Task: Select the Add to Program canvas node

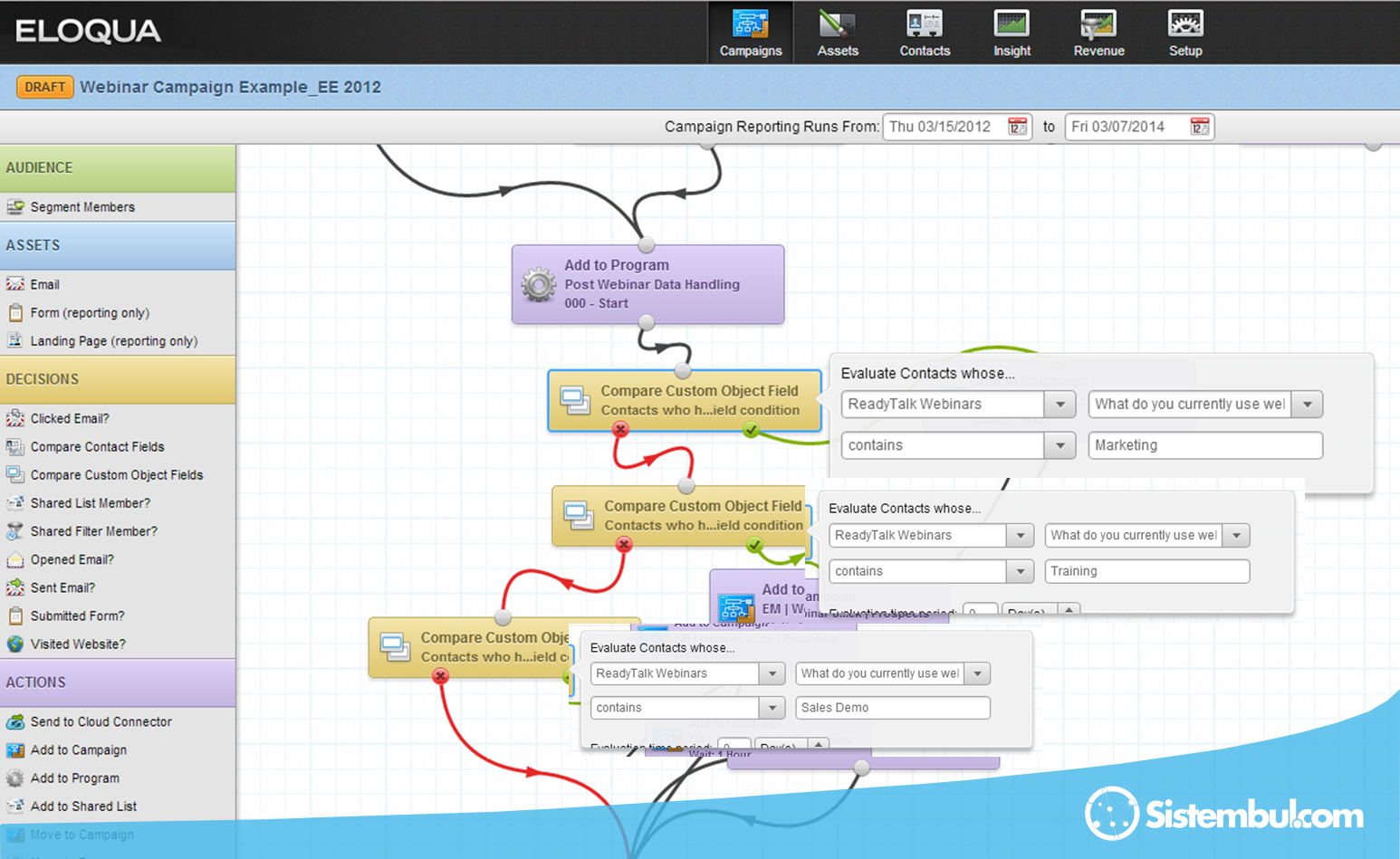Action: point(648,284)
